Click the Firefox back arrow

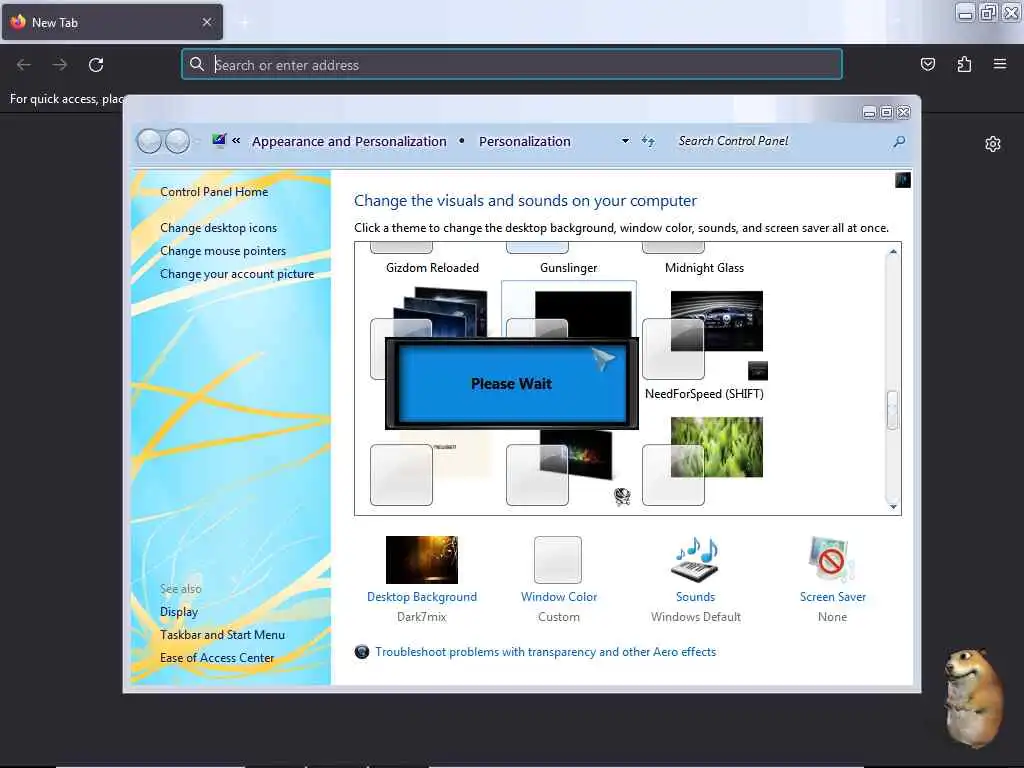[x=24, y=65]
